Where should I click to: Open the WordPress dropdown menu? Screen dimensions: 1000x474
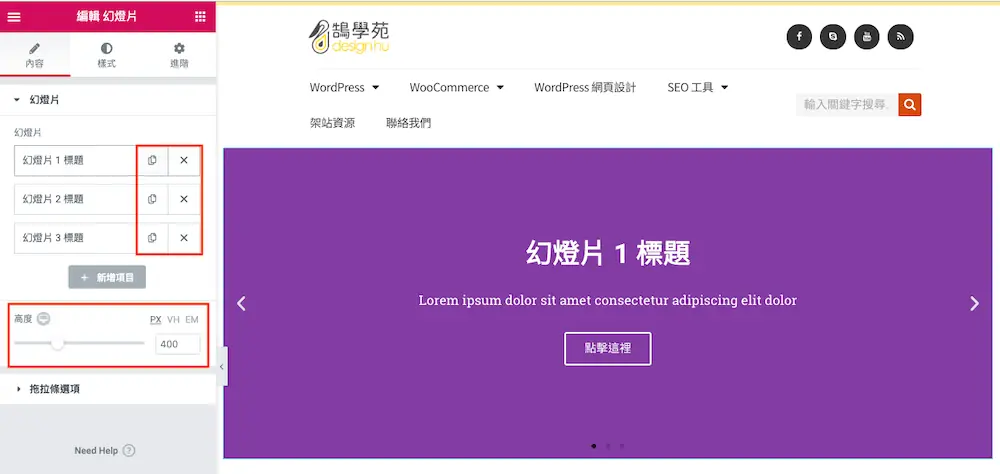(344, 87)
